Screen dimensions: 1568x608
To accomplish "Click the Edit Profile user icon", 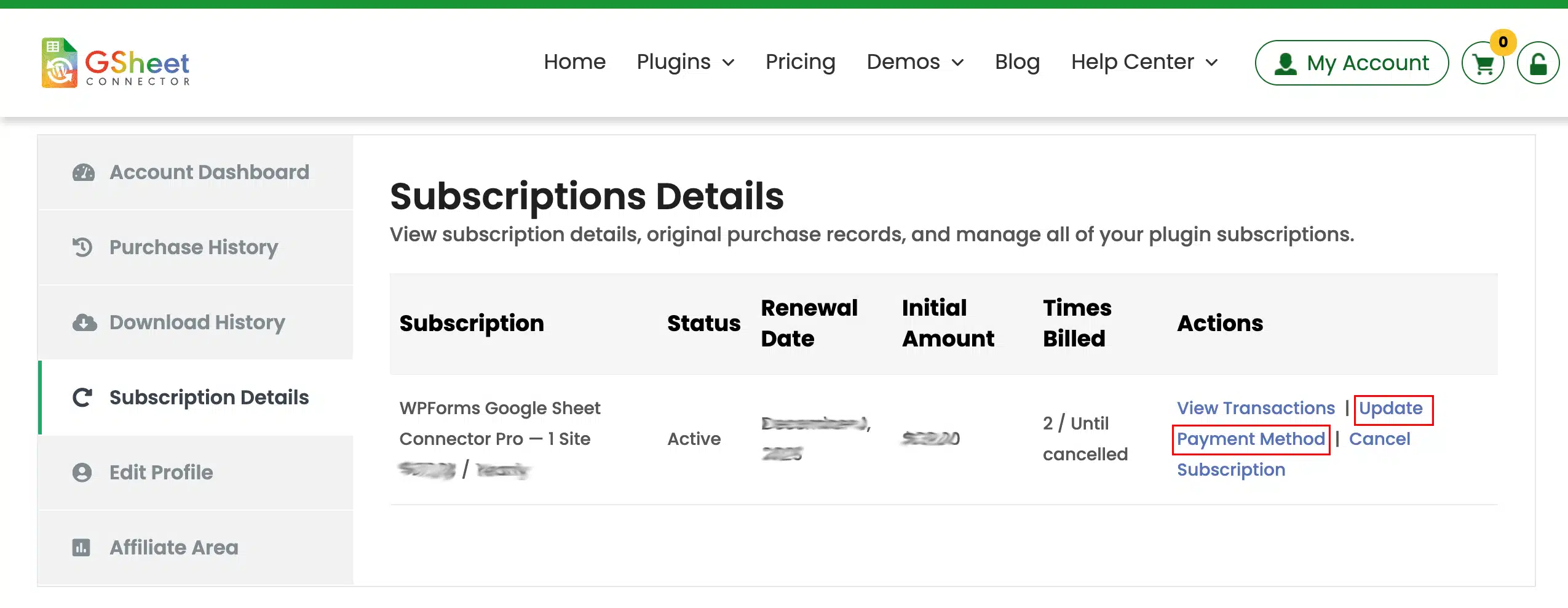I will point(82,473).
